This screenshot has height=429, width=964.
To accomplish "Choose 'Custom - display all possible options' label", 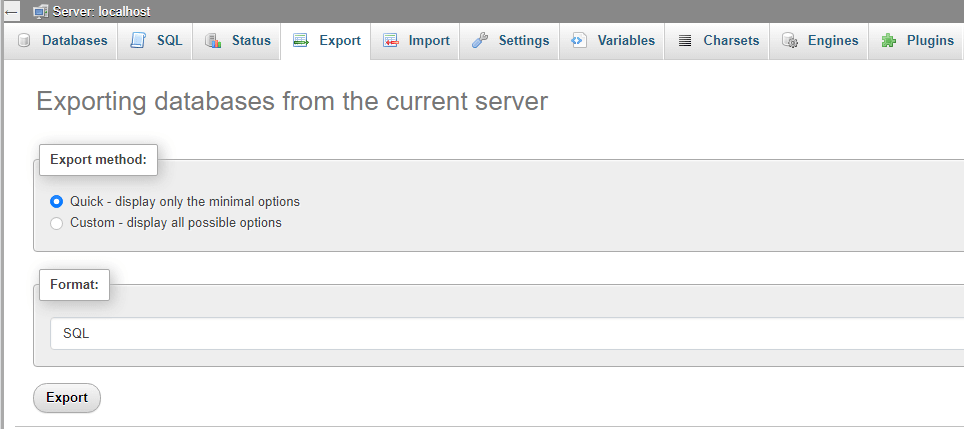I will (x=175, y=223).
